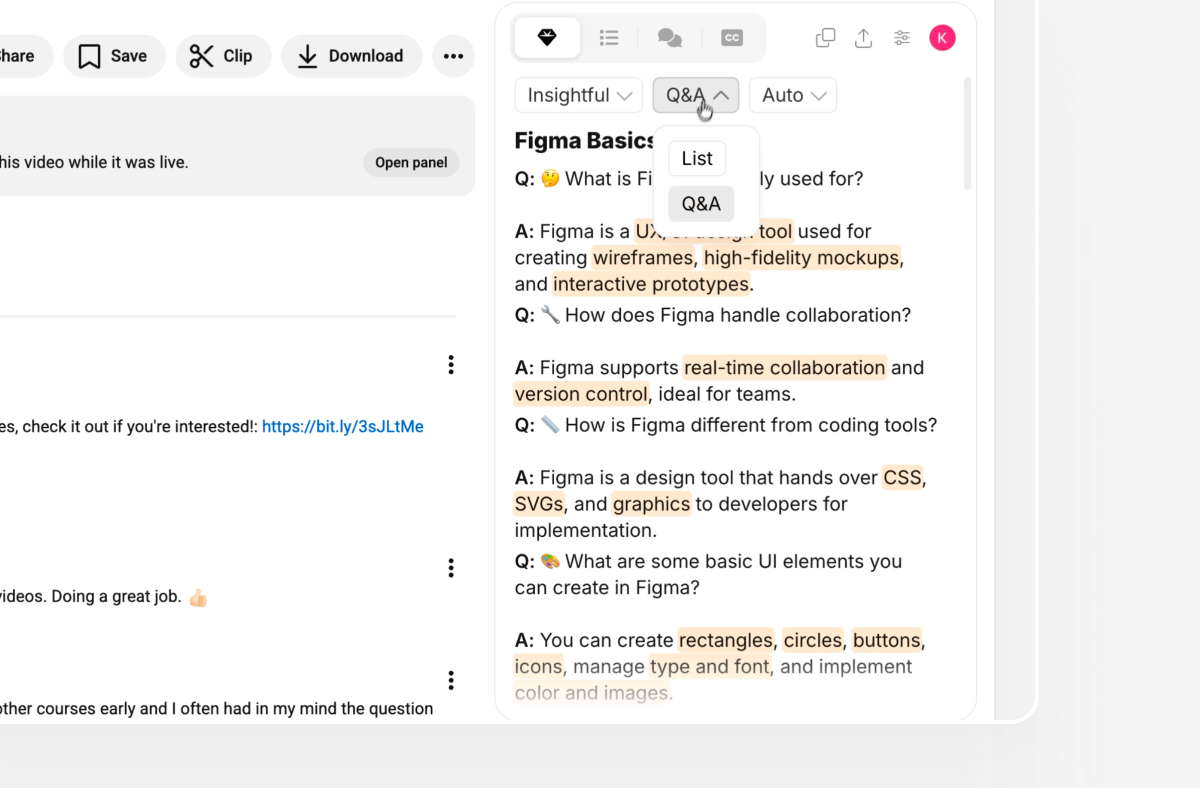This screenshot has width=1200, height=788.
Task: Open the chat bubbles tab
Action: (x=669, y=38)
